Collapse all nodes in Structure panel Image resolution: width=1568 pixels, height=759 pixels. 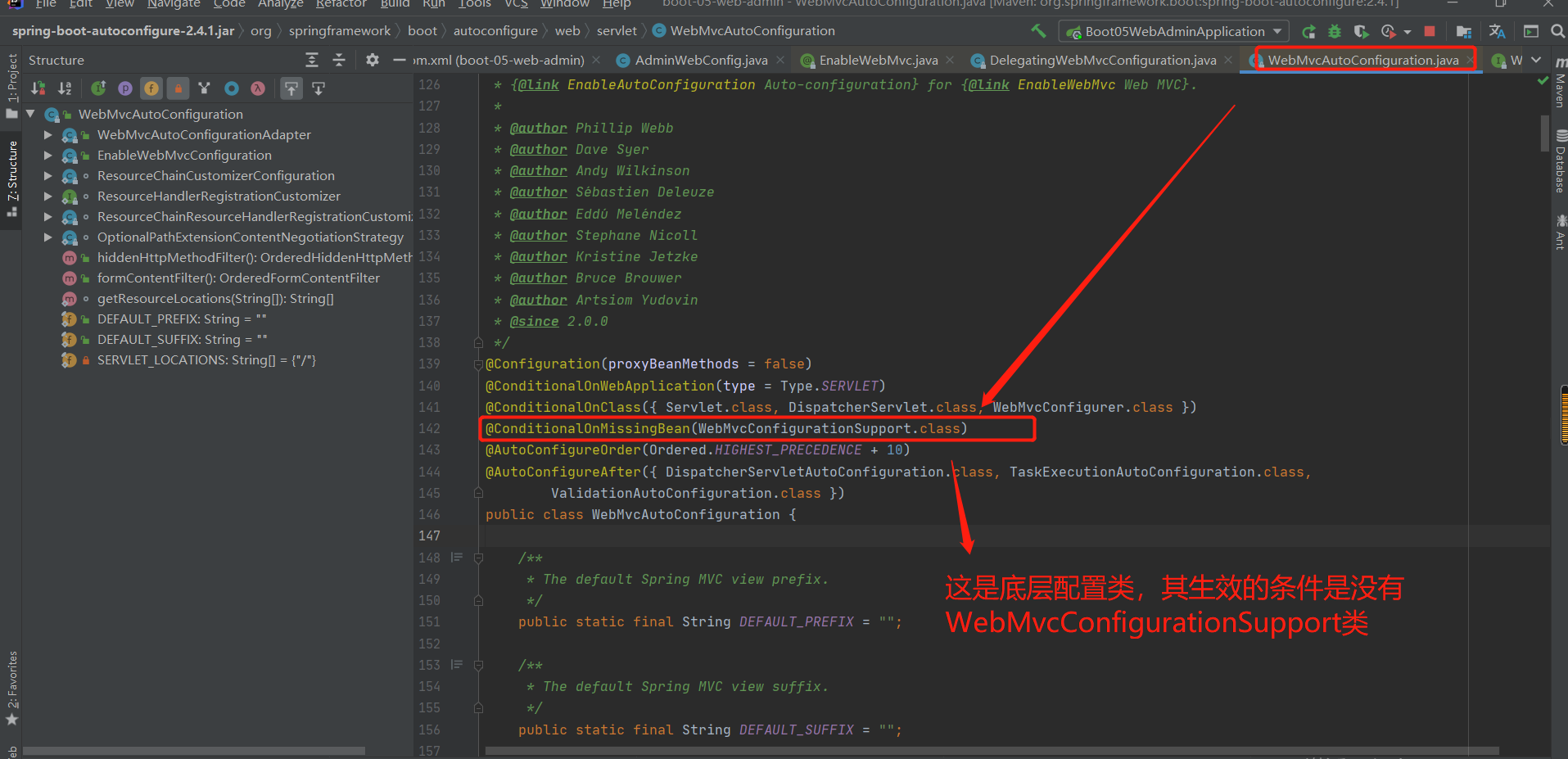[x=339, y=60]
